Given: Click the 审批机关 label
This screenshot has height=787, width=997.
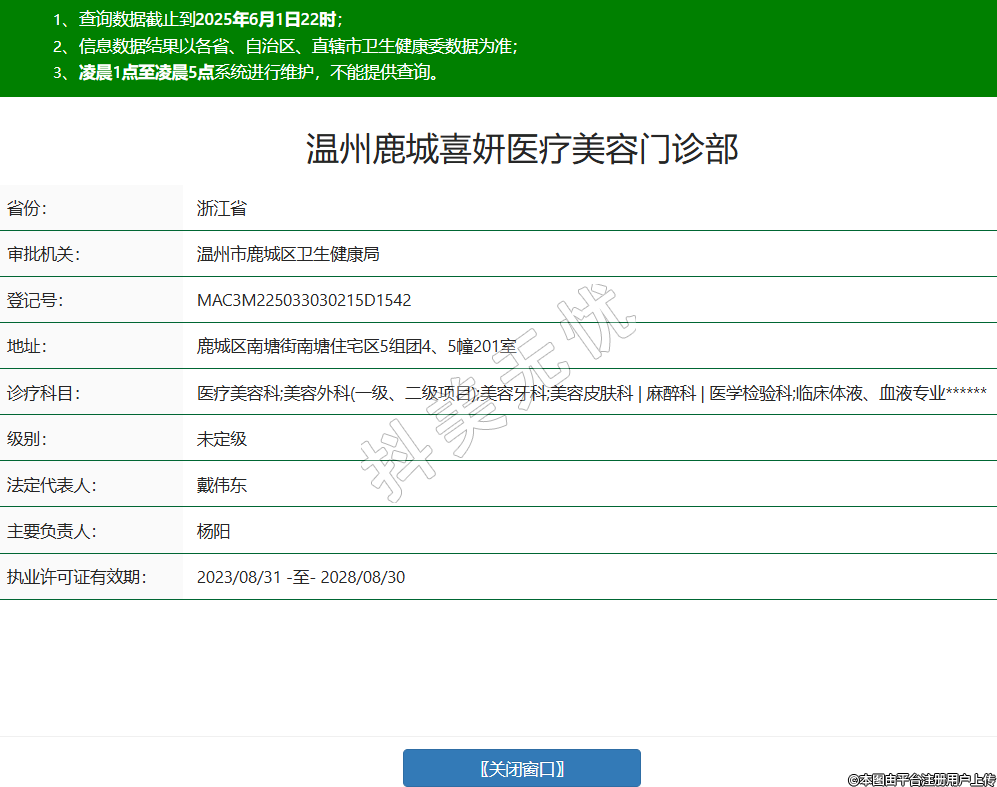Looking at the screenshot, I should pyautogui.click(x=43, y=254).
